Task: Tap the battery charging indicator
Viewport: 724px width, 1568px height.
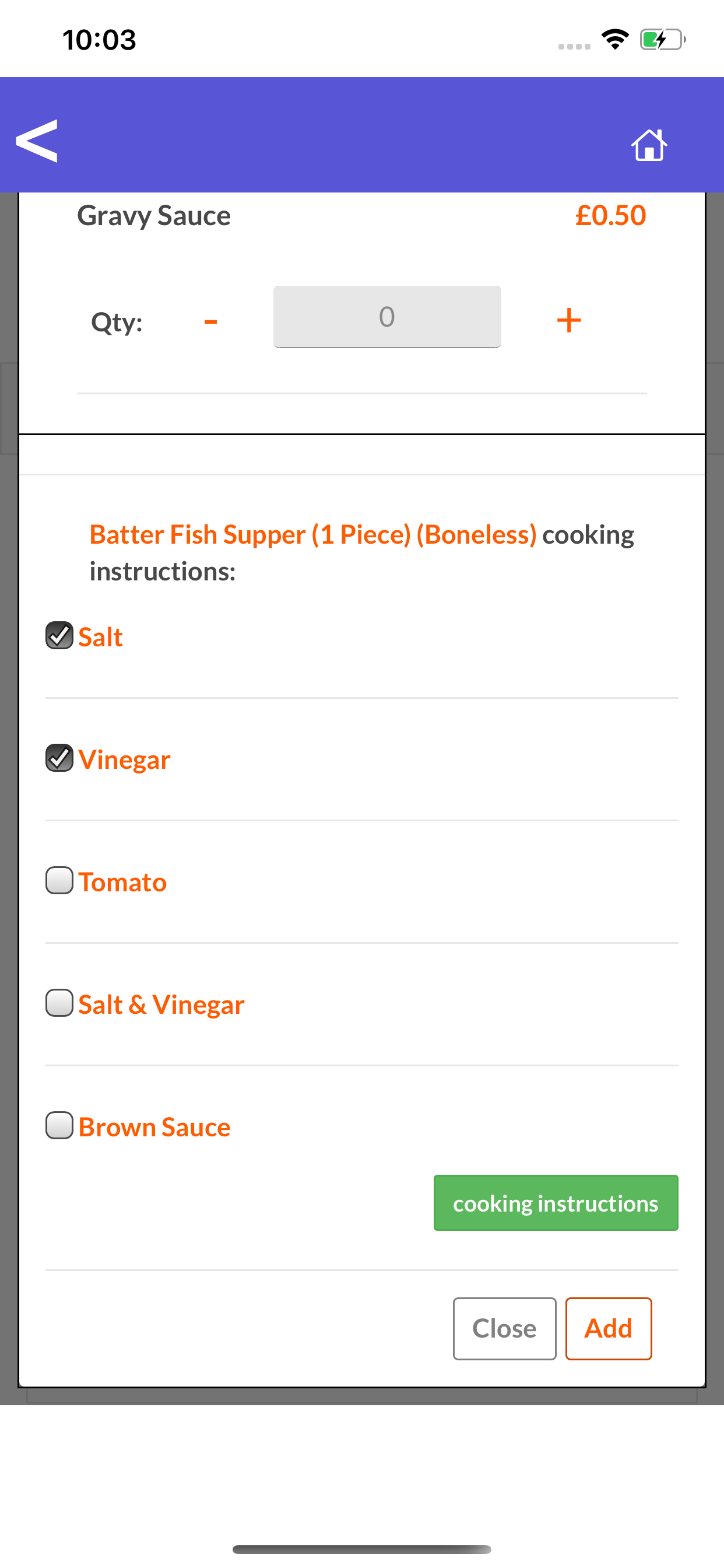Action: tap(662, 40)
